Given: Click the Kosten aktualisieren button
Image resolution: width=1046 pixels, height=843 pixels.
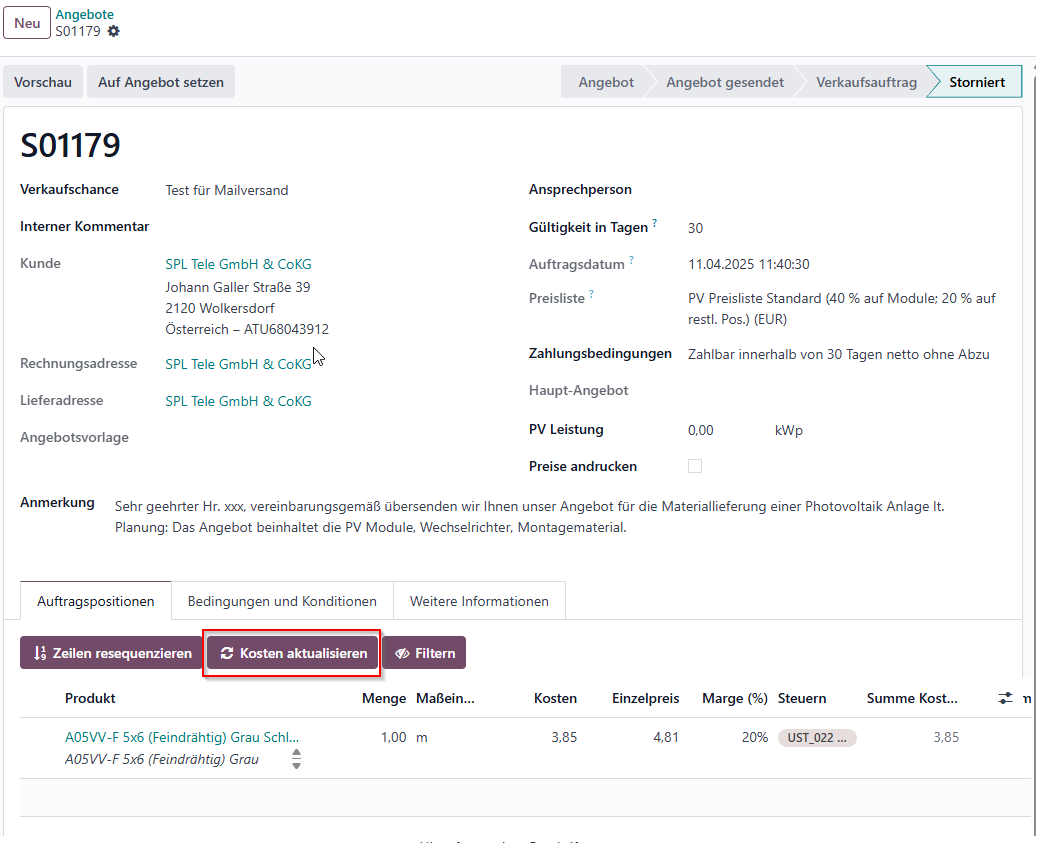Looking at the screenshot, I should pos(293,653).
